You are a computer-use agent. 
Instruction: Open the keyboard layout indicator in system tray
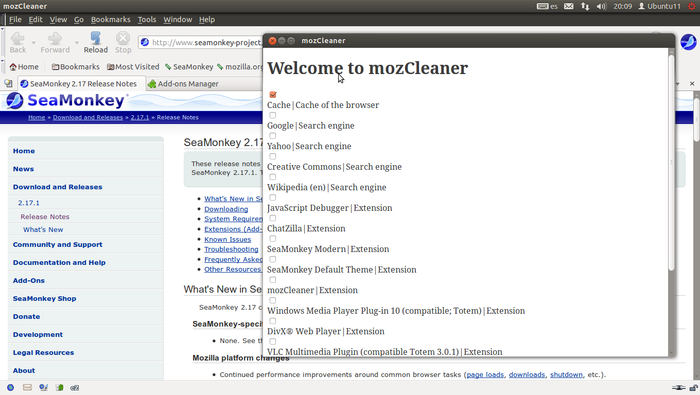[x=547, y=6]
